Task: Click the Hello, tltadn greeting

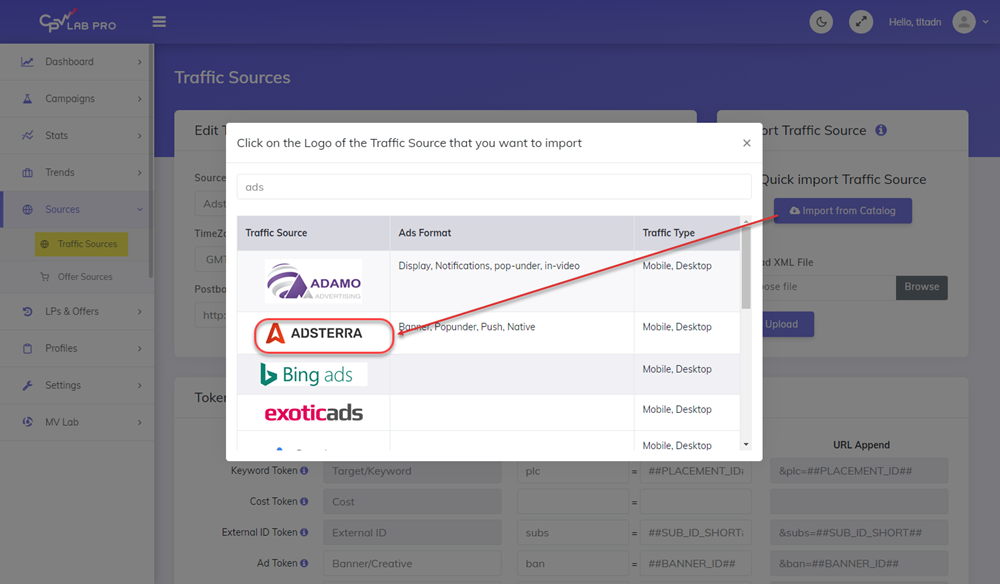Action: [x=915, y=22]
